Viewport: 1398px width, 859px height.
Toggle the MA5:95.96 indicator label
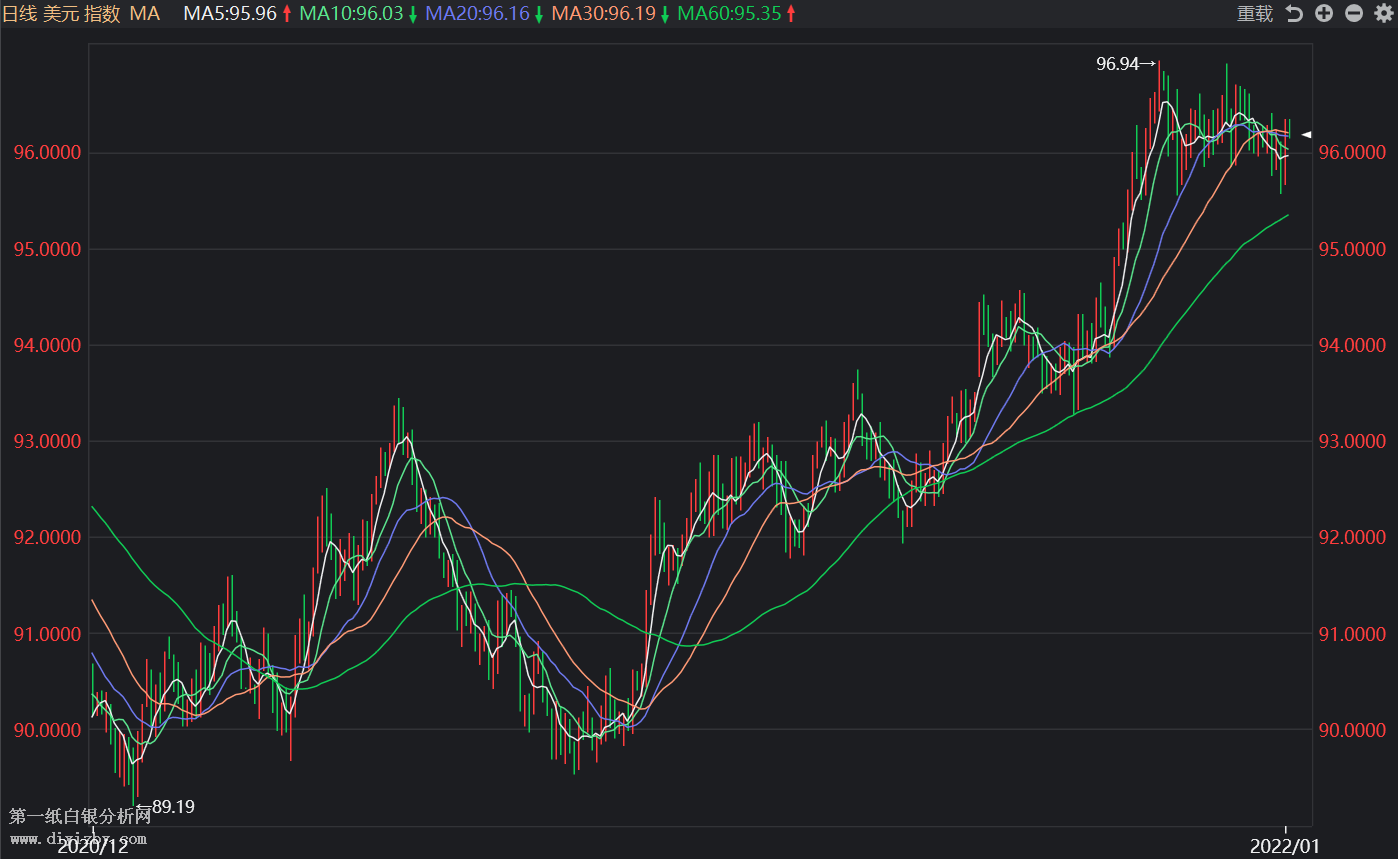point(229,14)
